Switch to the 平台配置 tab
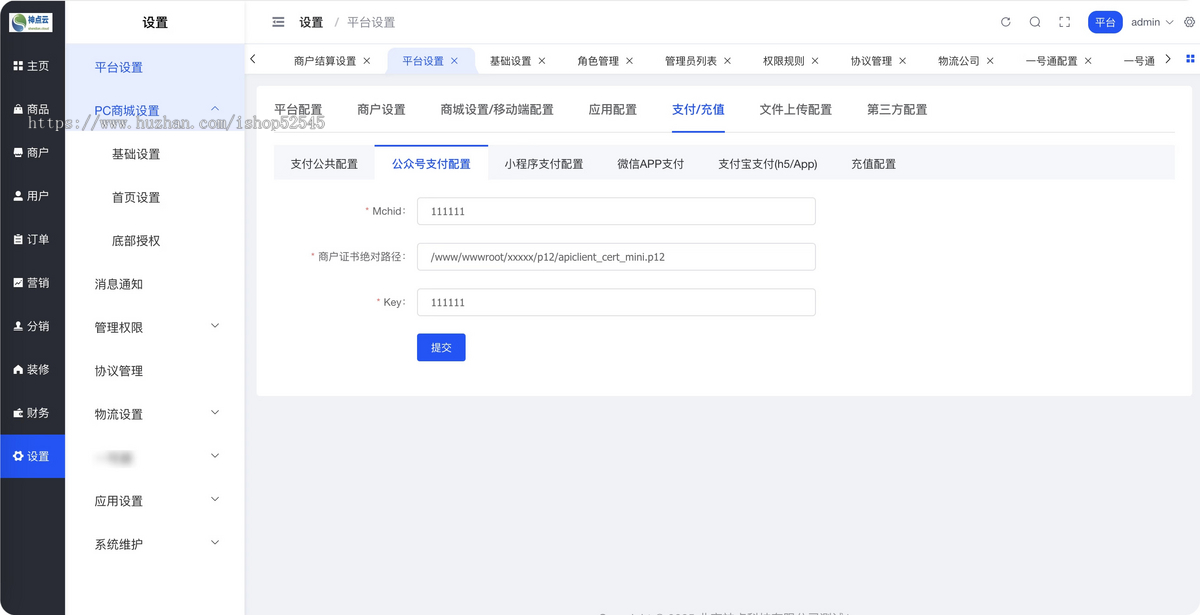The height and width of the screenshot is (615, 1200). [298, 109]
